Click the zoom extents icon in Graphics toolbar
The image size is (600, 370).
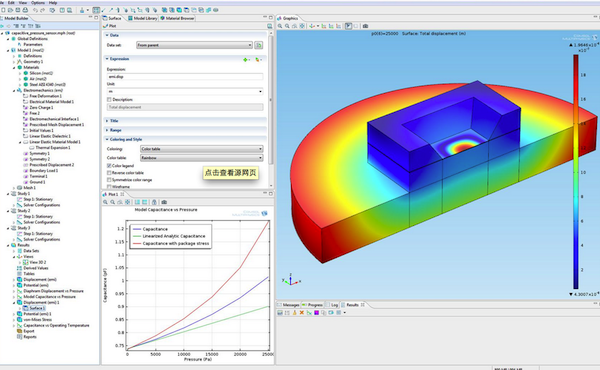click(x=302, y=26)
